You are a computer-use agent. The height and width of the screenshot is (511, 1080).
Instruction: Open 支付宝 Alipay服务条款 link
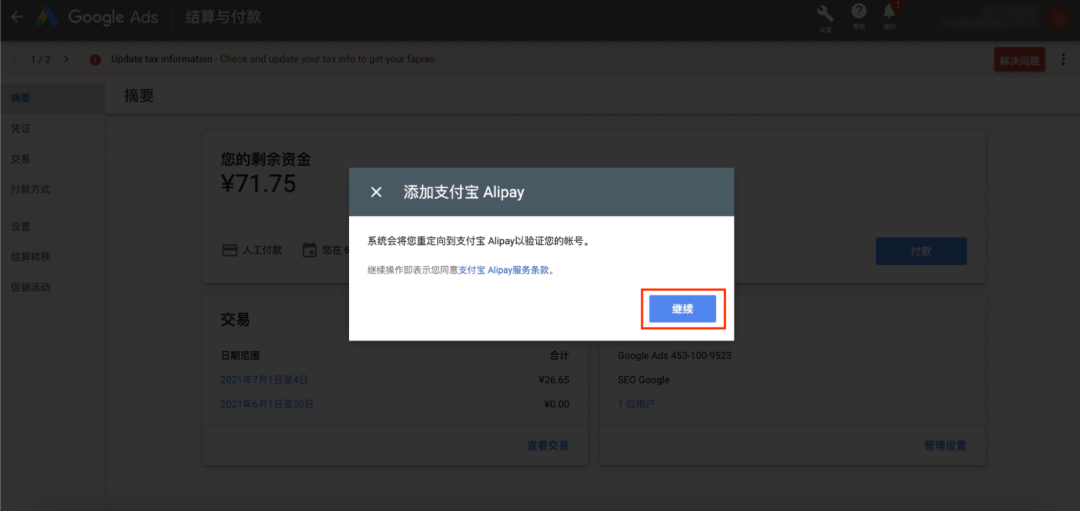click(503, 271)
